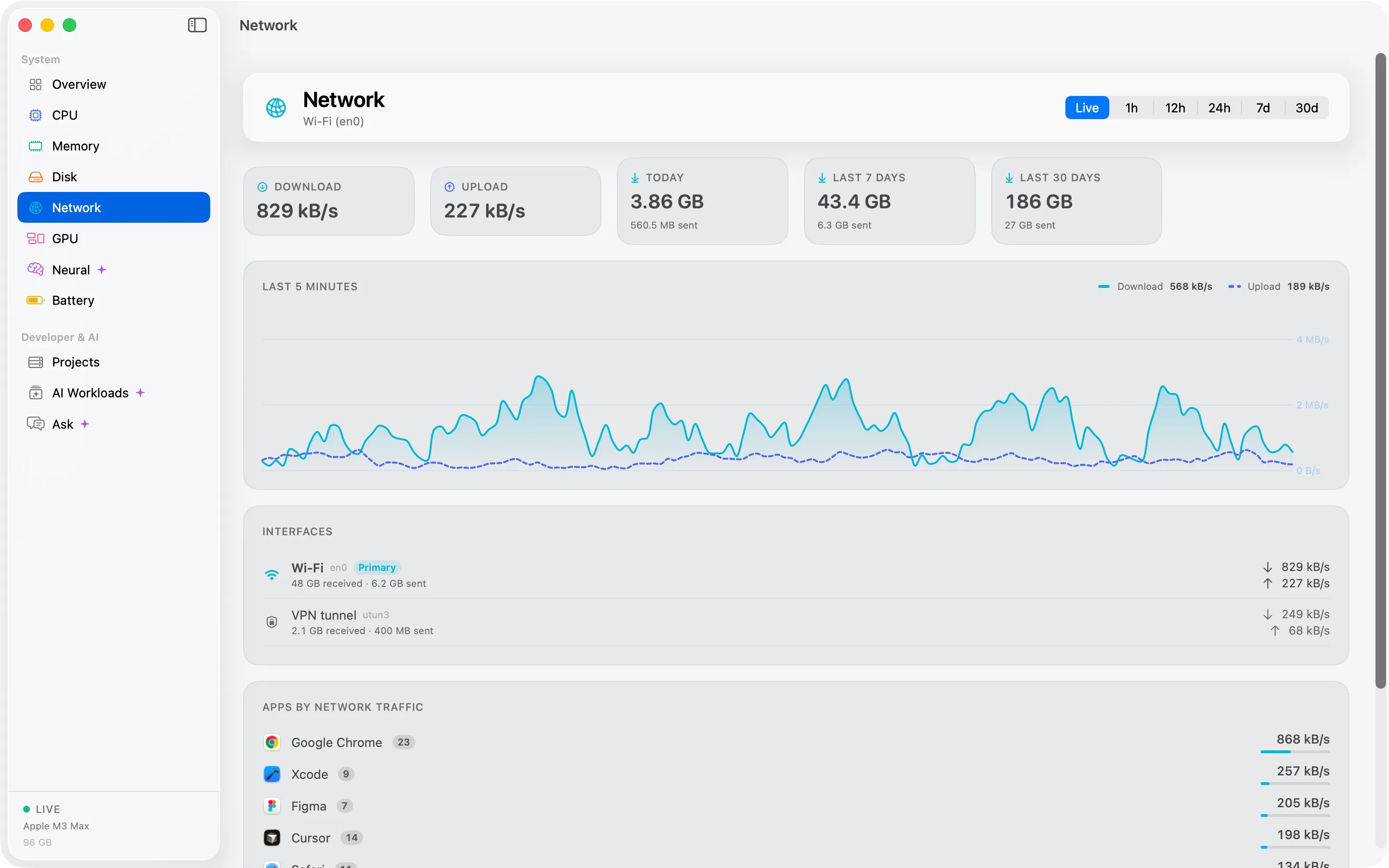
Task: Select the Wi-Fi en0 interface row
Action: (796, 575)
